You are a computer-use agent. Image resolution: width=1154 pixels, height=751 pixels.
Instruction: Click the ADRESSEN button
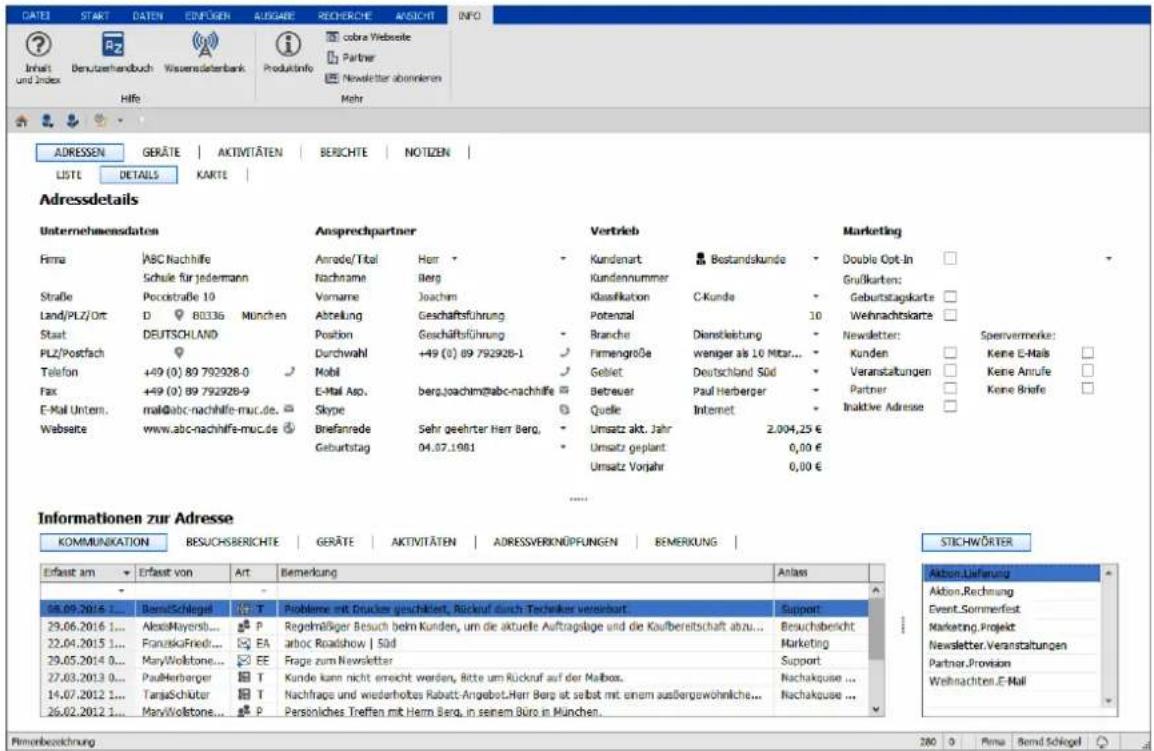[79, 152]
